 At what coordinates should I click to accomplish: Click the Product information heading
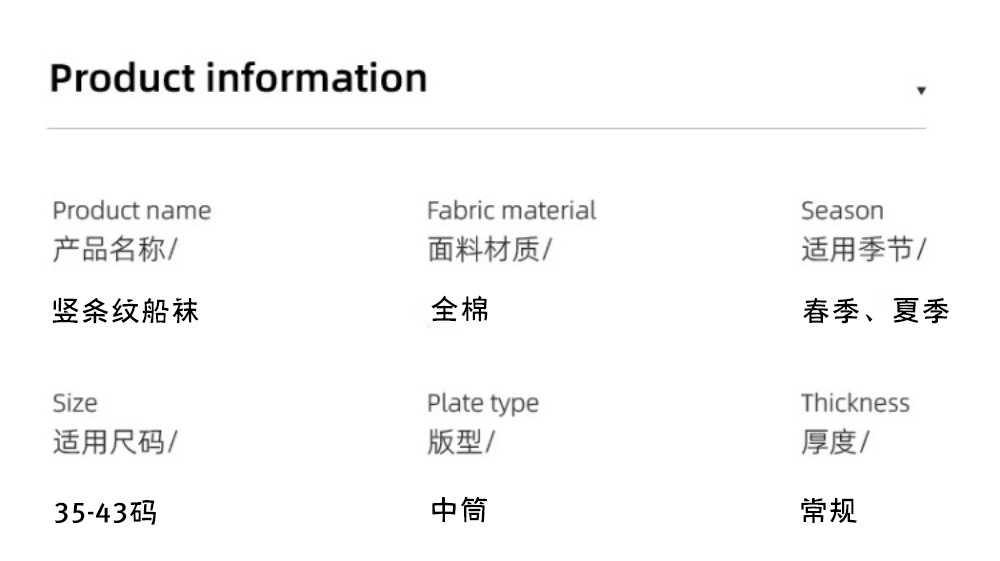pyautogui.click(x=238, y=78)
